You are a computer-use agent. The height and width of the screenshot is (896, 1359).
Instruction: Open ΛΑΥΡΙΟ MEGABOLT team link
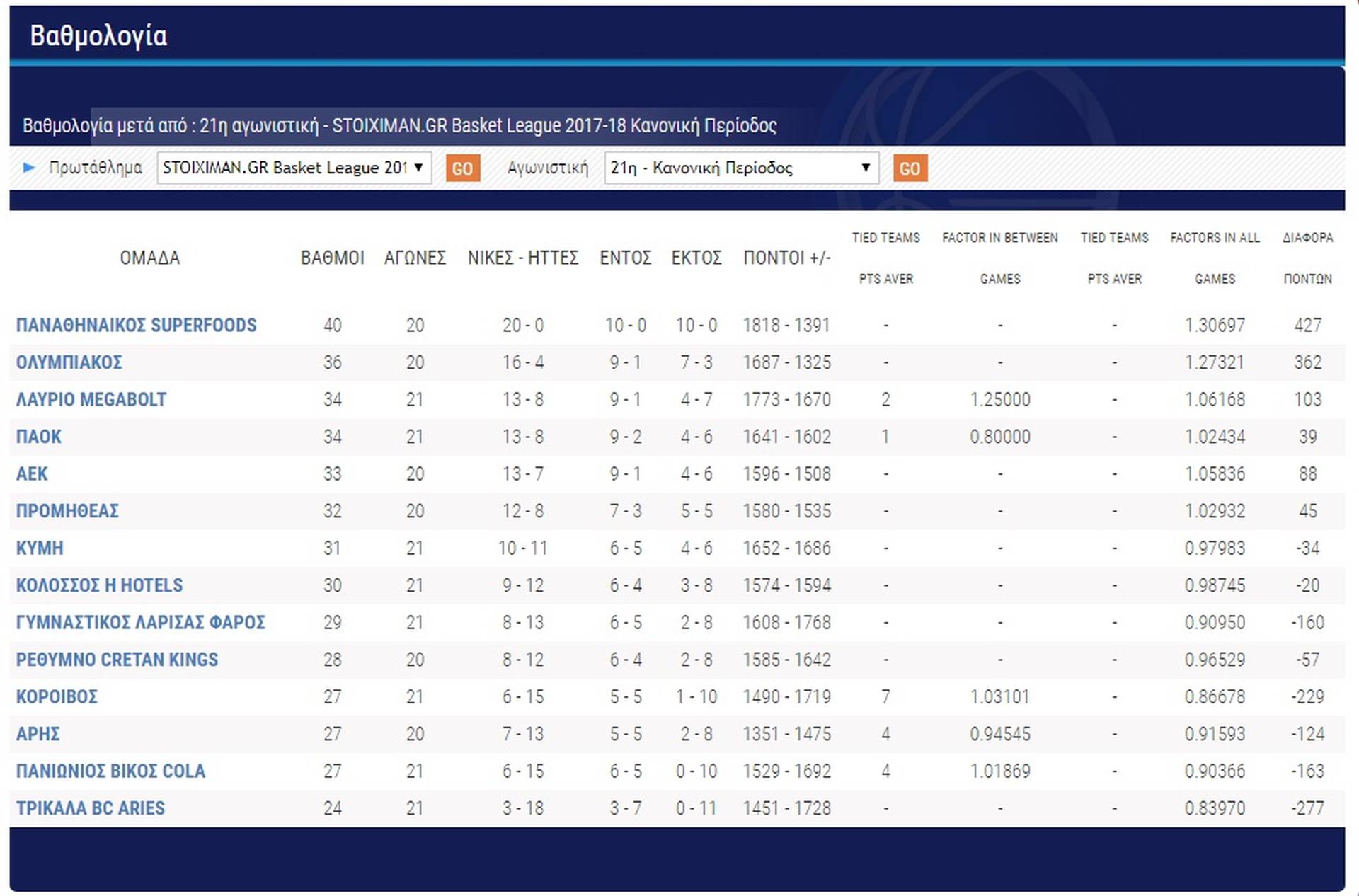pyautogui.click(x=91, y=400)
